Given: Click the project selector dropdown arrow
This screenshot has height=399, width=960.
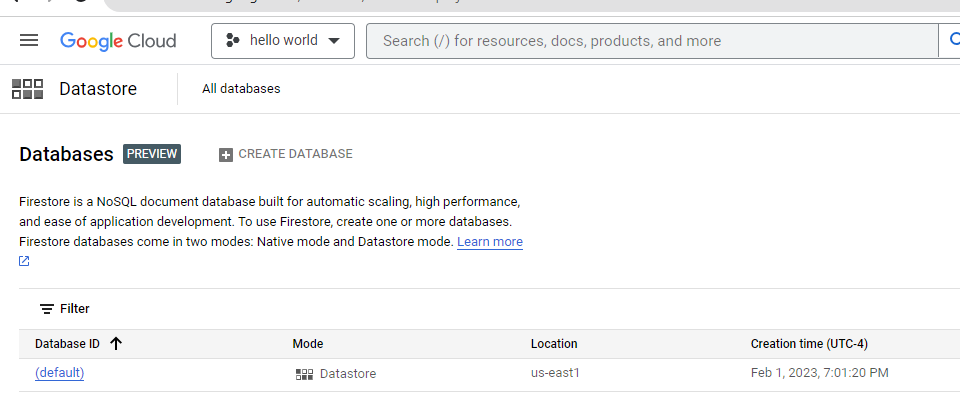Looking at the screenshot, I should [334, 41].
